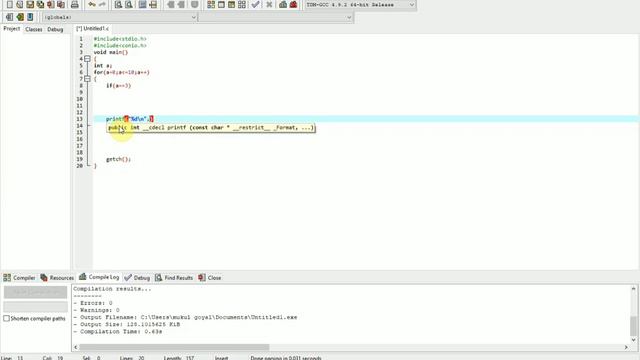The width and height of the screenshot is (640, 360).
Task: Click the Close tab of bottom panel
Action: tap(210, 278)
